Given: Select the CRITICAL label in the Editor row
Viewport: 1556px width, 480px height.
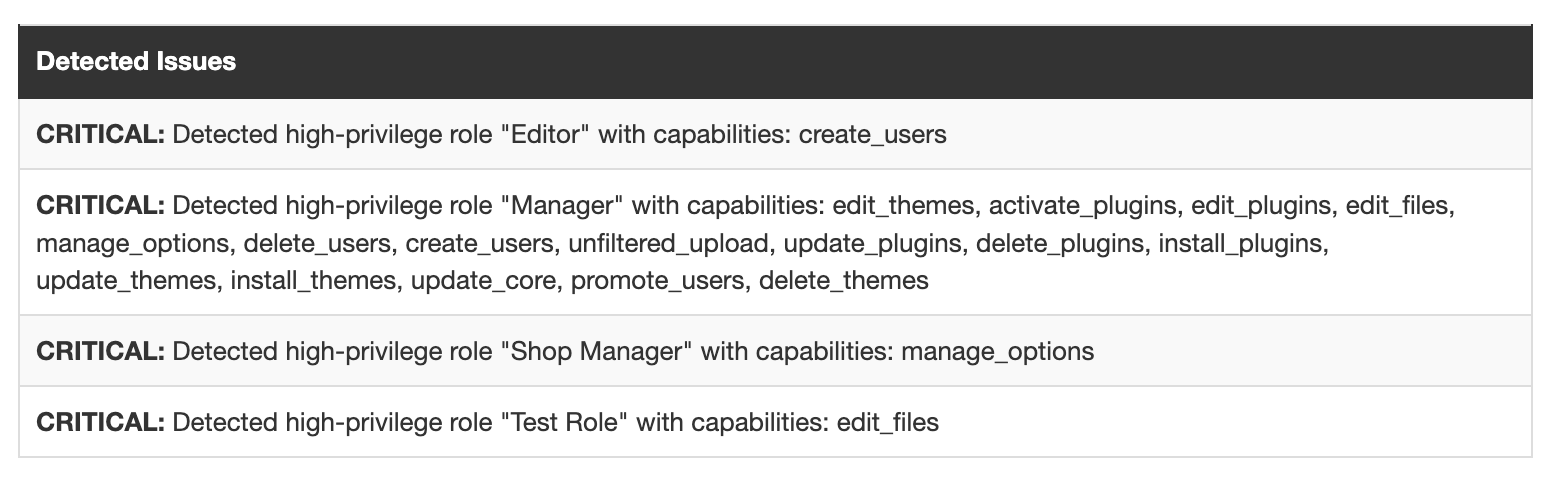Looking at the screenshot, I should click(100, 134).
